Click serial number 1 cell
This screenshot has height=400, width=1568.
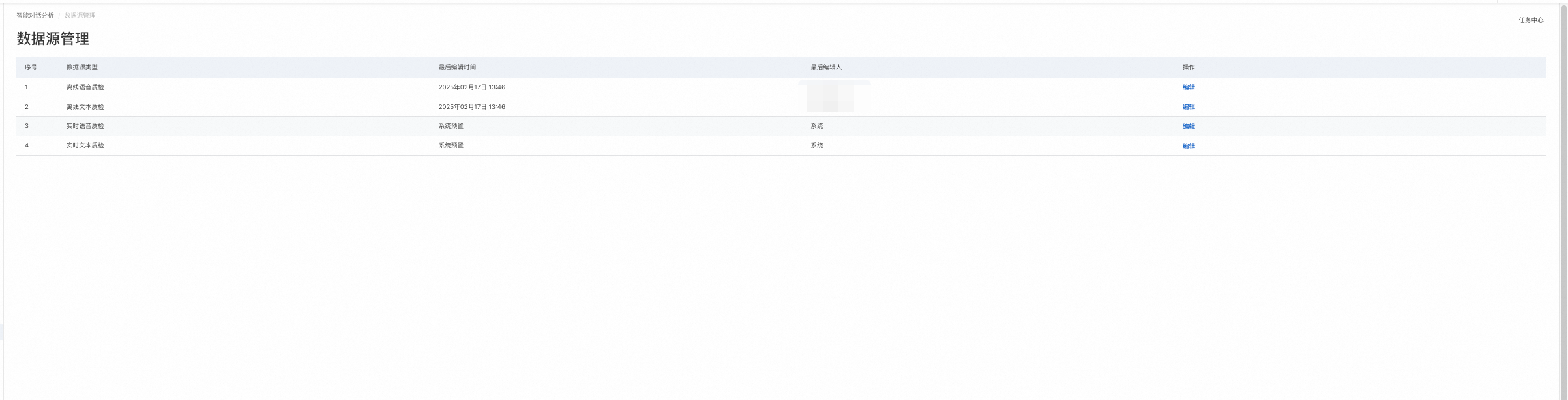(x=26, y=87)
